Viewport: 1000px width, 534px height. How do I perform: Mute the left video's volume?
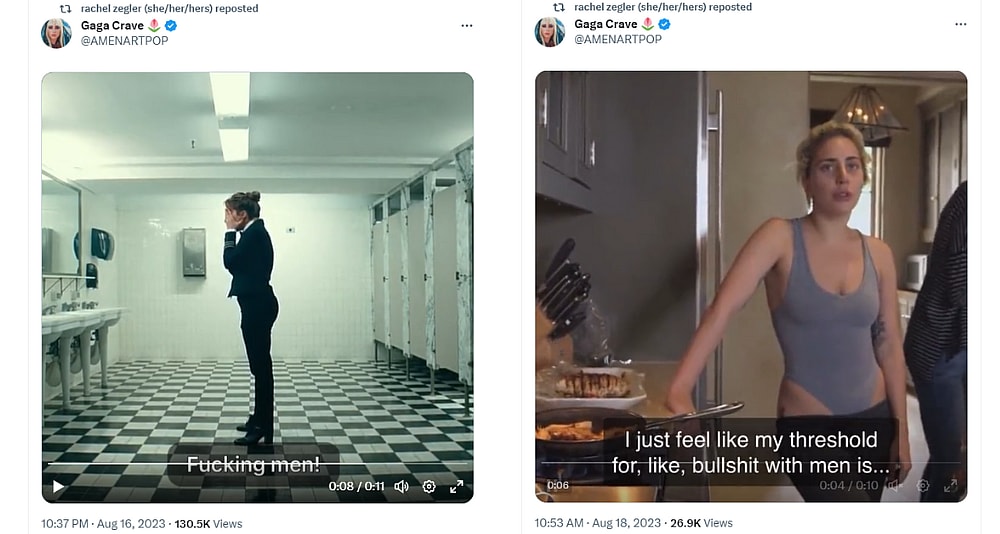401,487
